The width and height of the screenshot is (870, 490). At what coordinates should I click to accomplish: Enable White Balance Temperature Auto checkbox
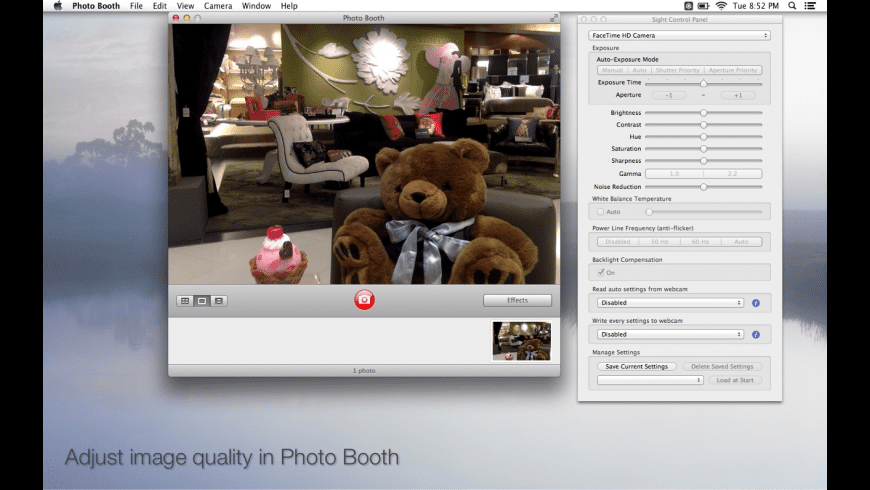(x=601, y=212)
